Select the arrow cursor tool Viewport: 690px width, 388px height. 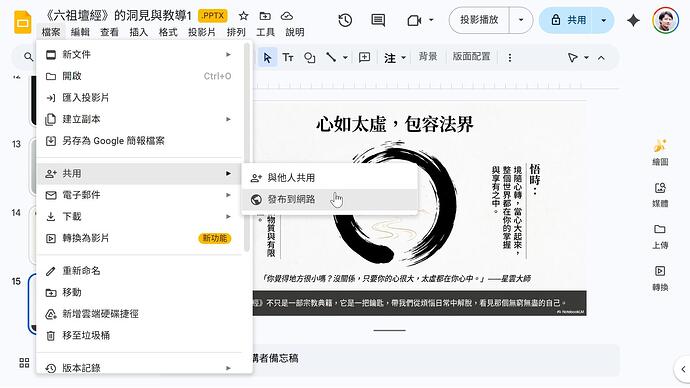click(x=267, y=58)
